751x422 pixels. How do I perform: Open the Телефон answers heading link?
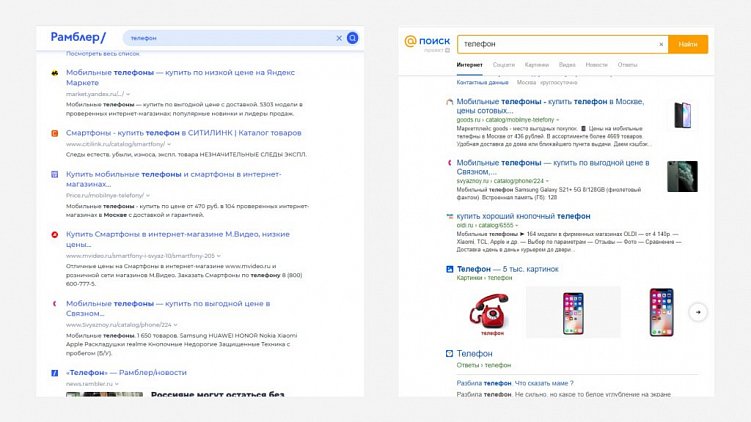point(474,354)
